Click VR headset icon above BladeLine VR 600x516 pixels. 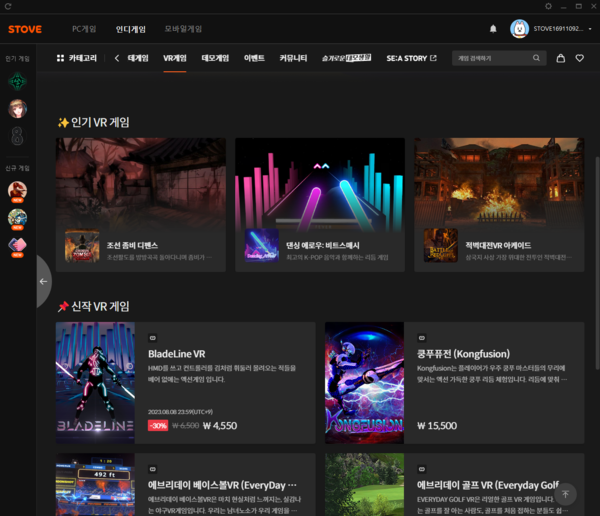[152, 338]
